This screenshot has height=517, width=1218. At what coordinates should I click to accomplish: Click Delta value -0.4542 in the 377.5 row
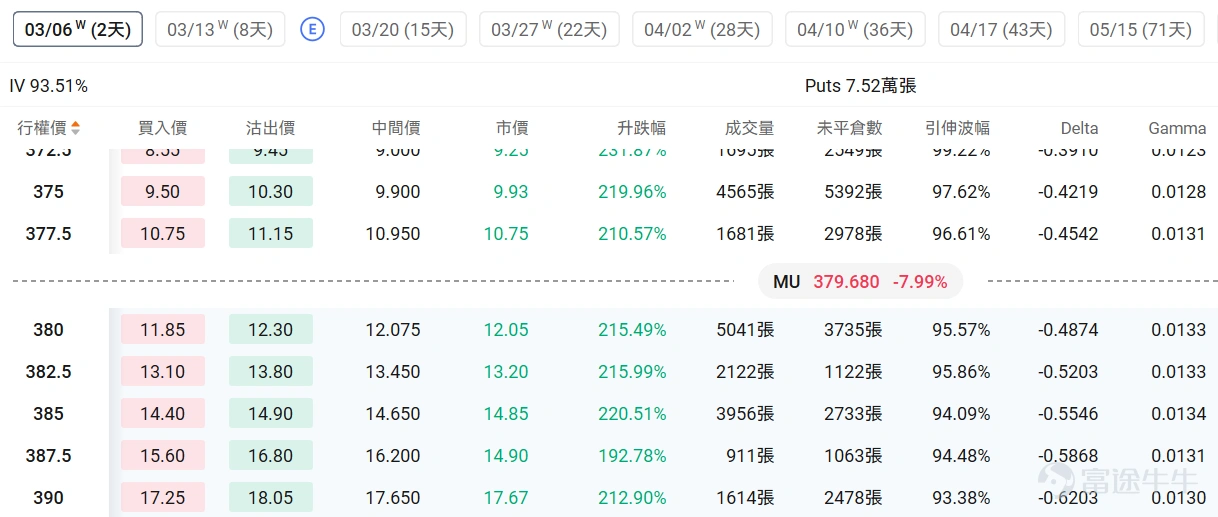tap(1068, 234)
